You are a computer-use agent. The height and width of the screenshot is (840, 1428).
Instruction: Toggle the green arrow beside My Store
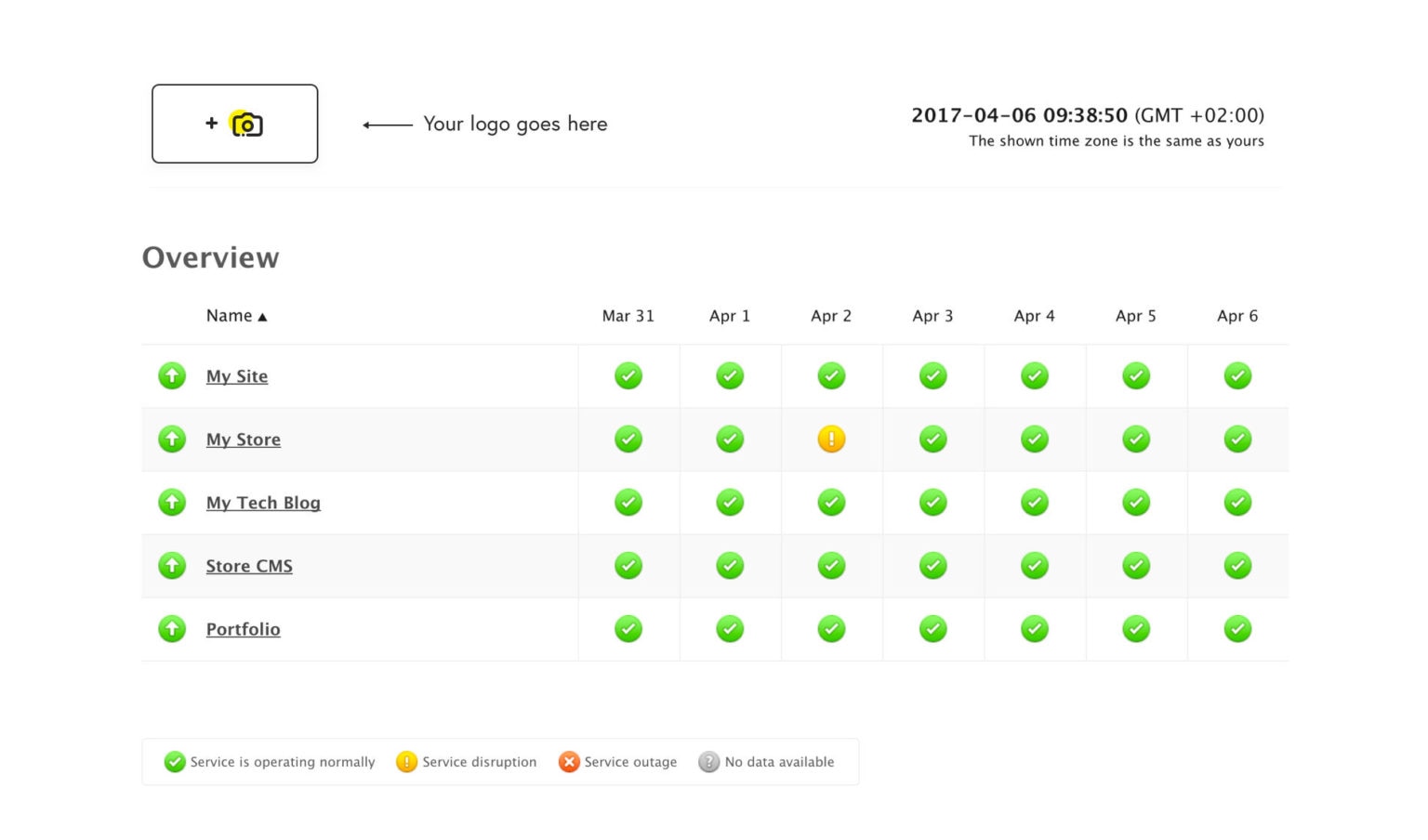tap(172, 439)
